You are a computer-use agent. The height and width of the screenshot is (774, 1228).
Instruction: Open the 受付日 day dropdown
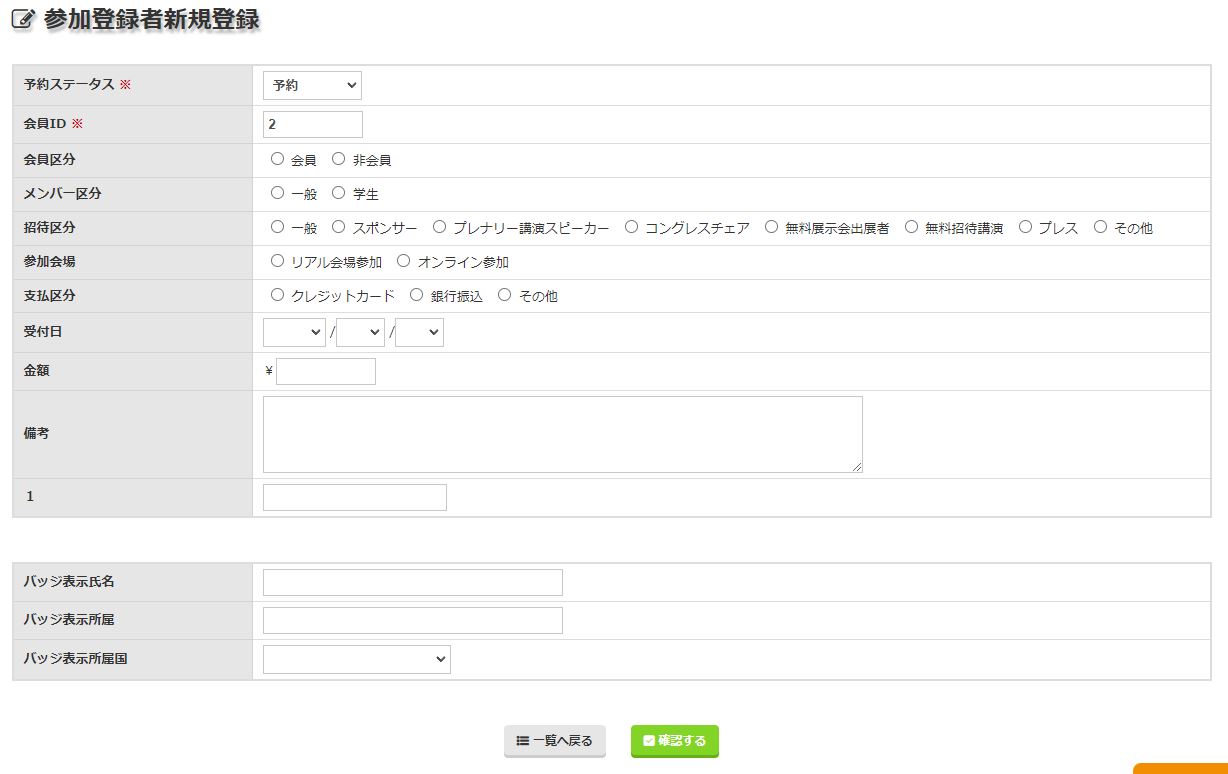click(x=419, y=333)
